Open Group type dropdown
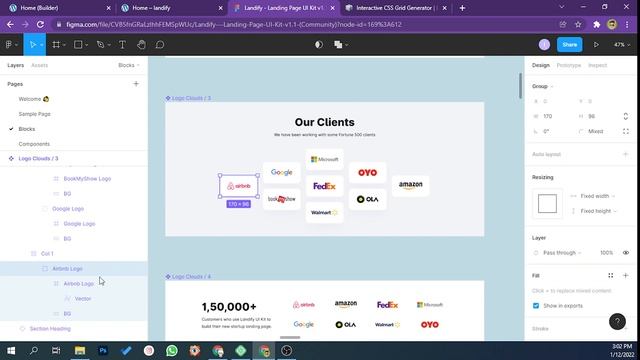The height and width of the screenshot is (360, 640). click(x=542, y=86)
